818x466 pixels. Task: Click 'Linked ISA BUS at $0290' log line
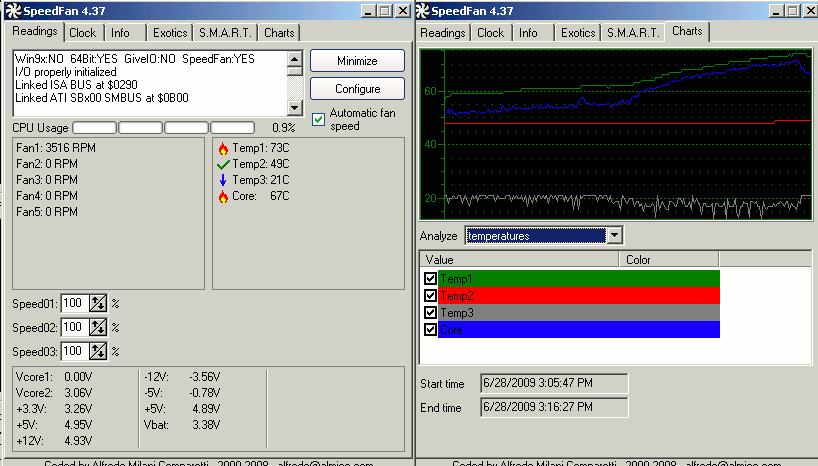click(76, 85)
